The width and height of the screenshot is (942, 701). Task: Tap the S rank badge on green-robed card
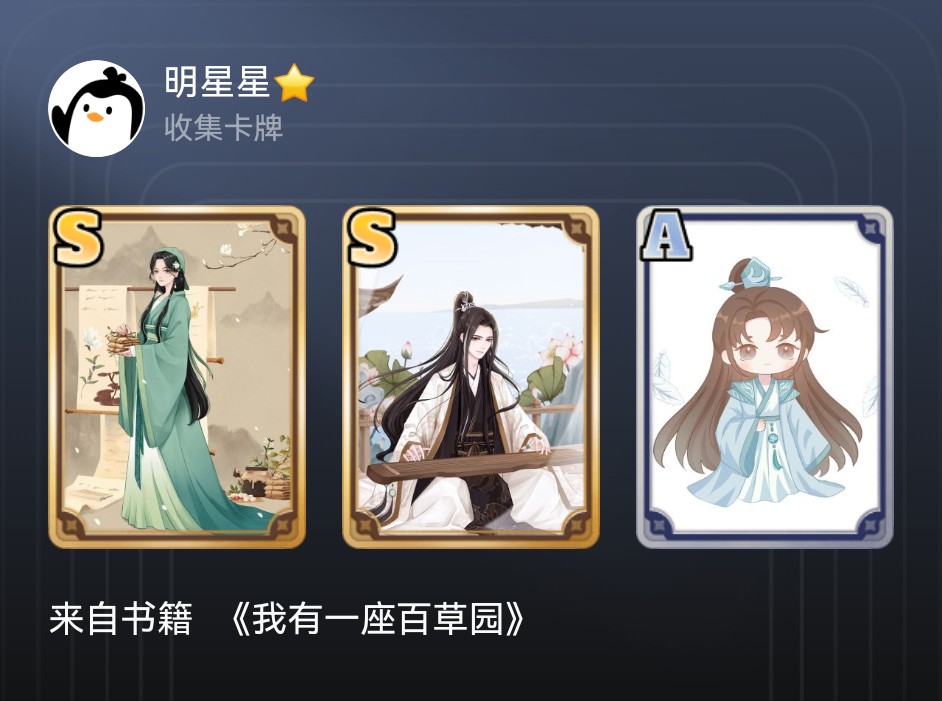pyautogui.click(x=77, y=237)
